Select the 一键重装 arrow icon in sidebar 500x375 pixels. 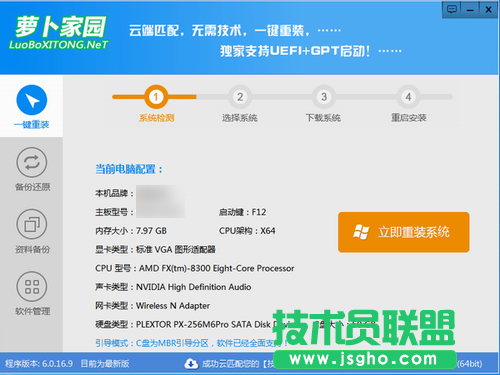[32, 100]
